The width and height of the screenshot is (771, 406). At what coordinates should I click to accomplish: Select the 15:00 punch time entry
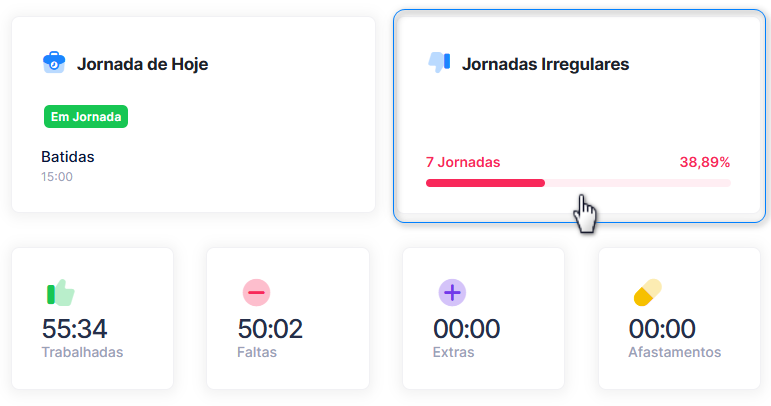point(57,177)
